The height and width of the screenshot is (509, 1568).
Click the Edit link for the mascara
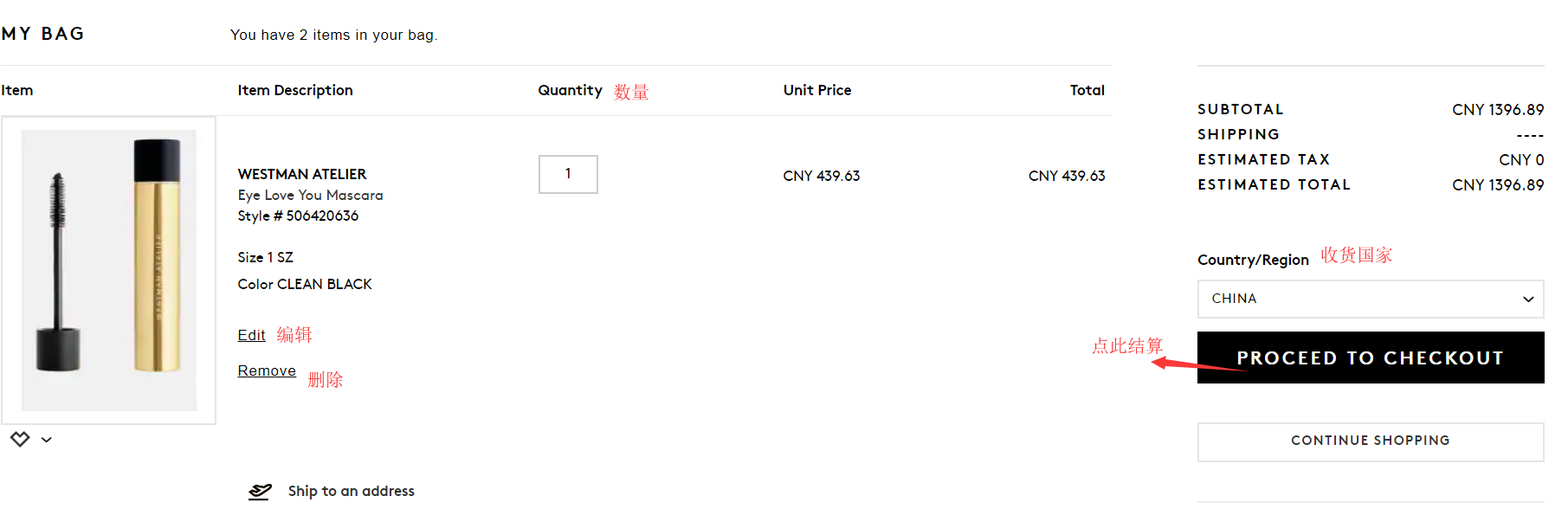tap(251, 335)
